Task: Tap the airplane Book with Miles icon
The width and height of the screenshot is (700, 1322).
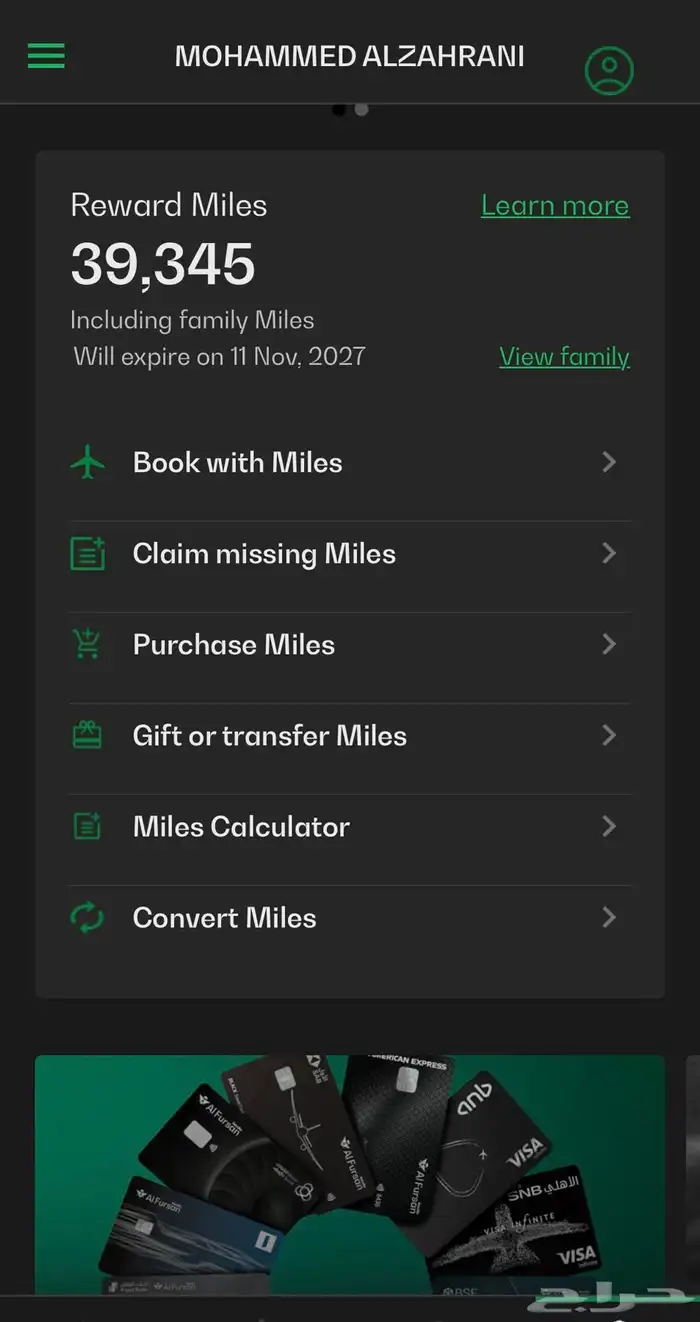Action: (x=88, y=463)
